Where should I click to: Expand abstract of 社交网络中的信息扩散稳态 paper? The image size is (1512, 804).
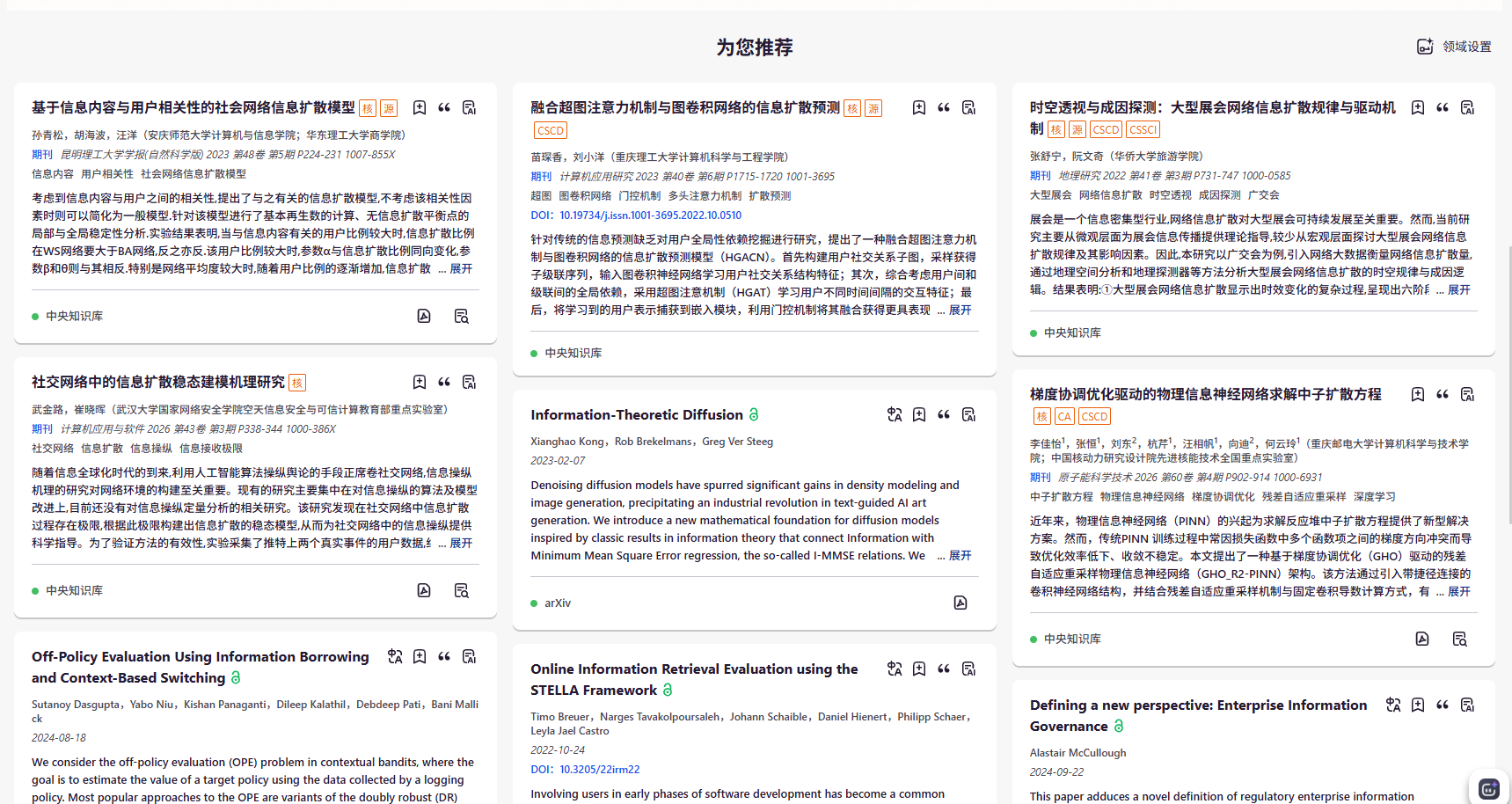(461, 543)
